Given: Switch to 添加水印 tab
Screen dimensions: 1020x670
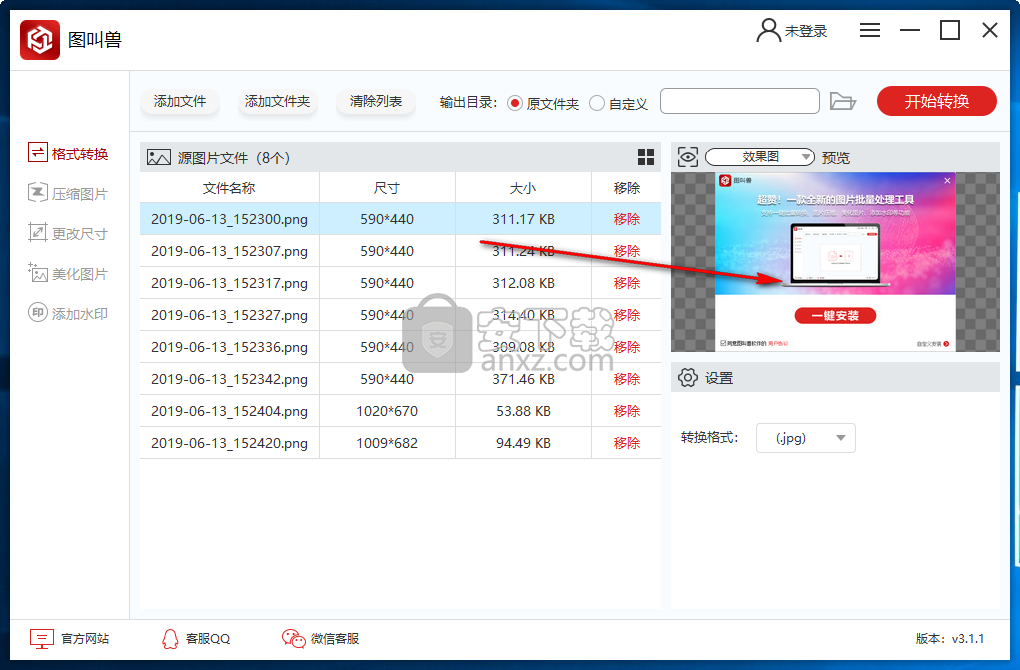Looking at the screenshot, I should 68,314.
